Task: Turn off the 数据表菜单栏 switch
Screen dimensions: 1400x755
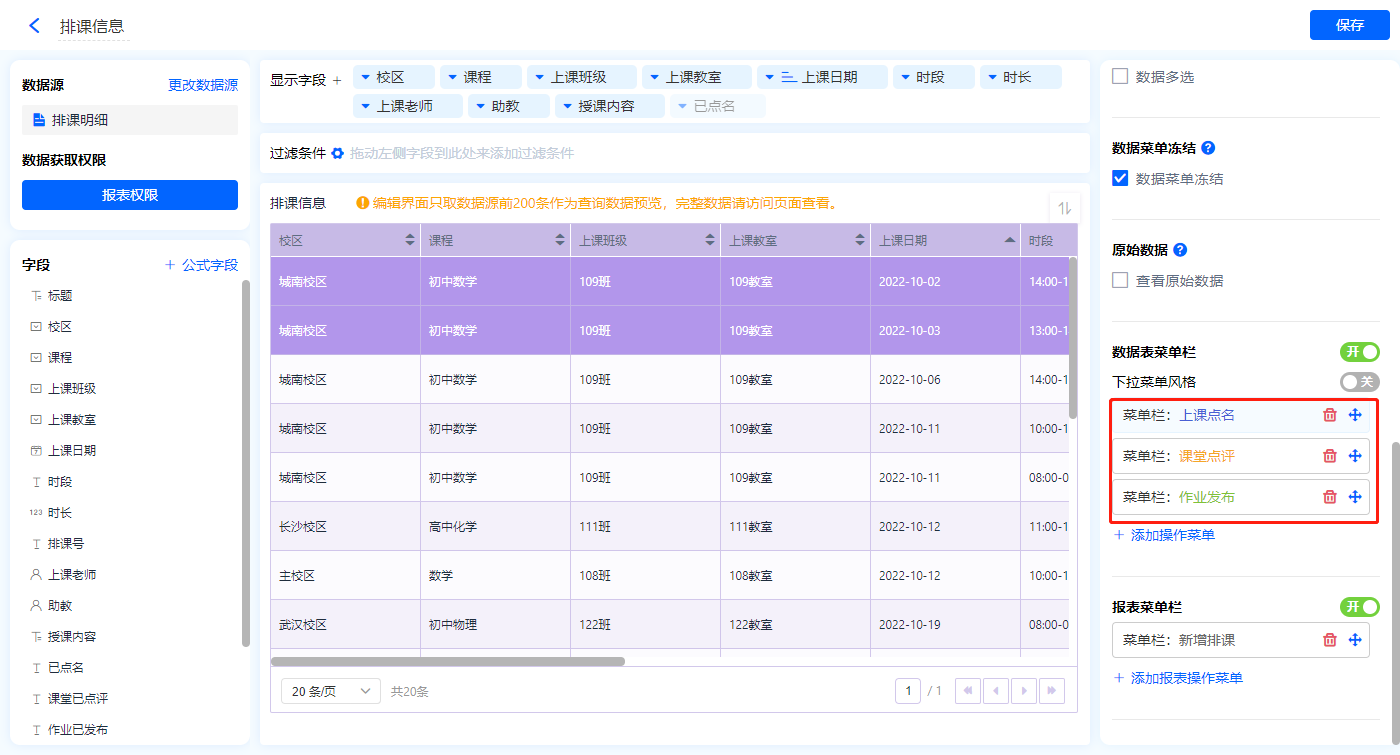Action: (x=1359, y=352)
